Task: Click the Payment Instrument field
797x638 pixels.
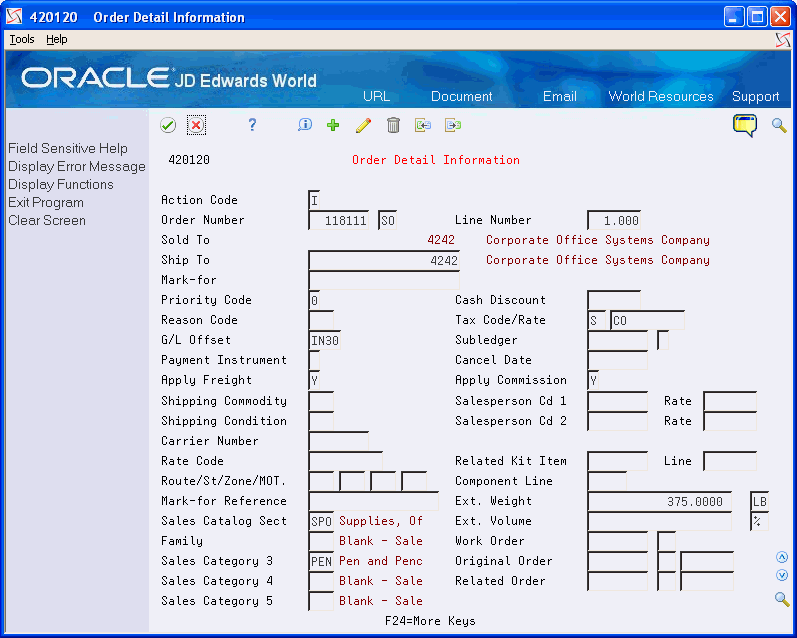Action: tap(314, 360)
